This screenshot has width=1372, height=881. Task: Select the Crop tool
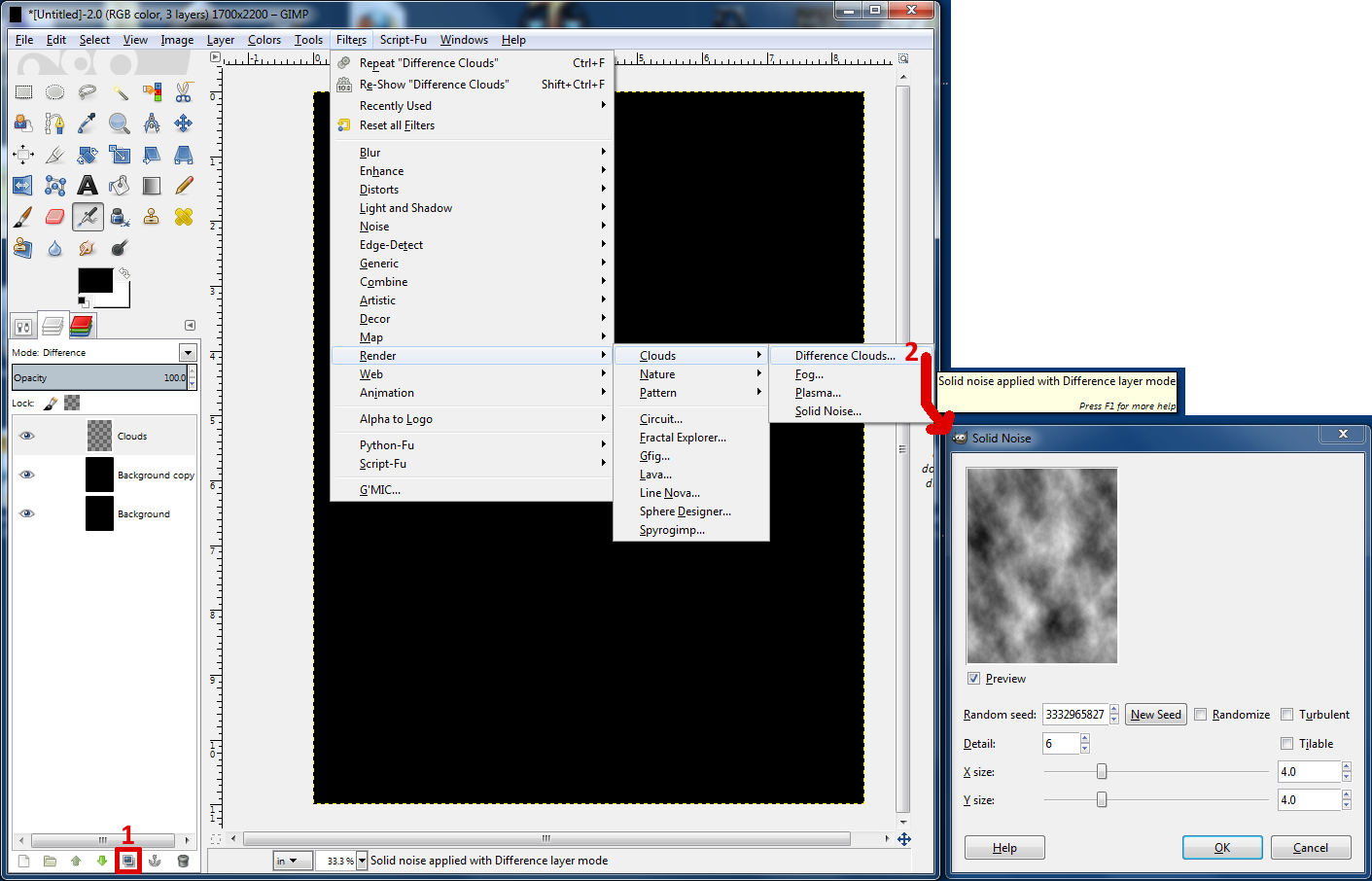pos(55,155)
